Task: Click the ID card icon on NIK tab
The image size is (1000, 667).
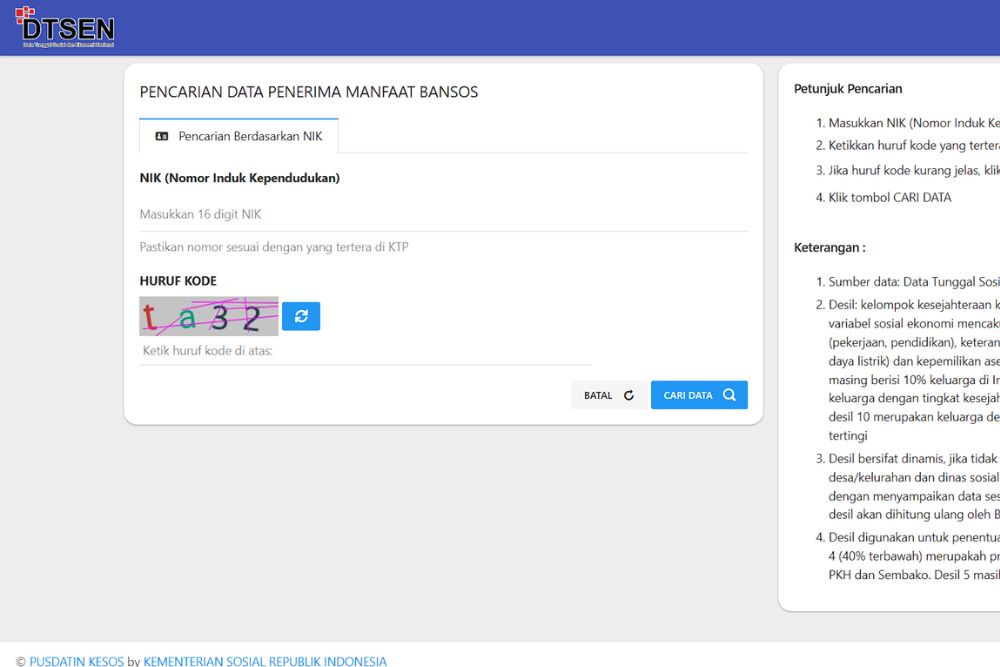Action: [162, 136]
